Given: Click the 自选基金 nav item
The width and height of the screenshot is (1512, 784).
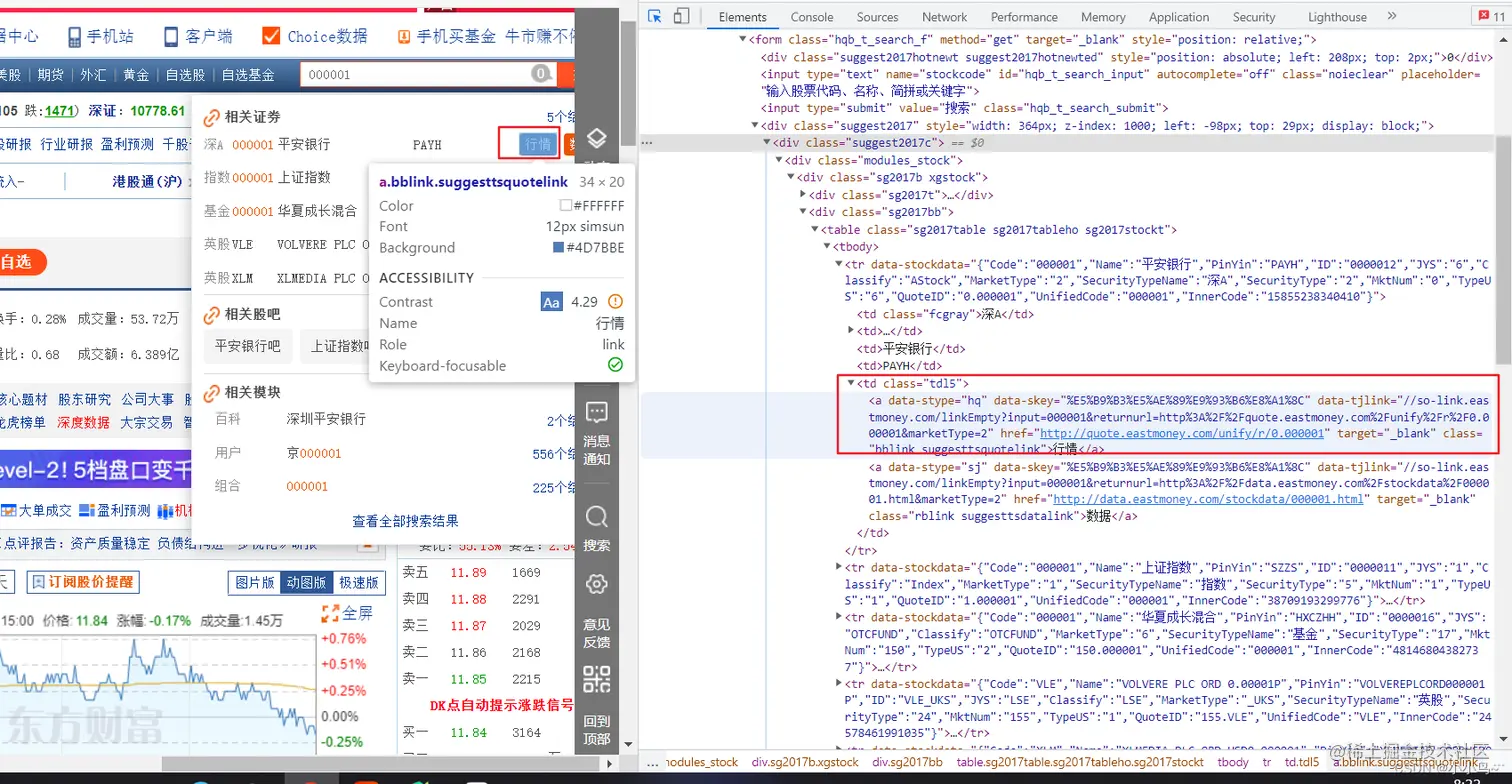Looking at the screenshot, I should [x=248, y=75].
